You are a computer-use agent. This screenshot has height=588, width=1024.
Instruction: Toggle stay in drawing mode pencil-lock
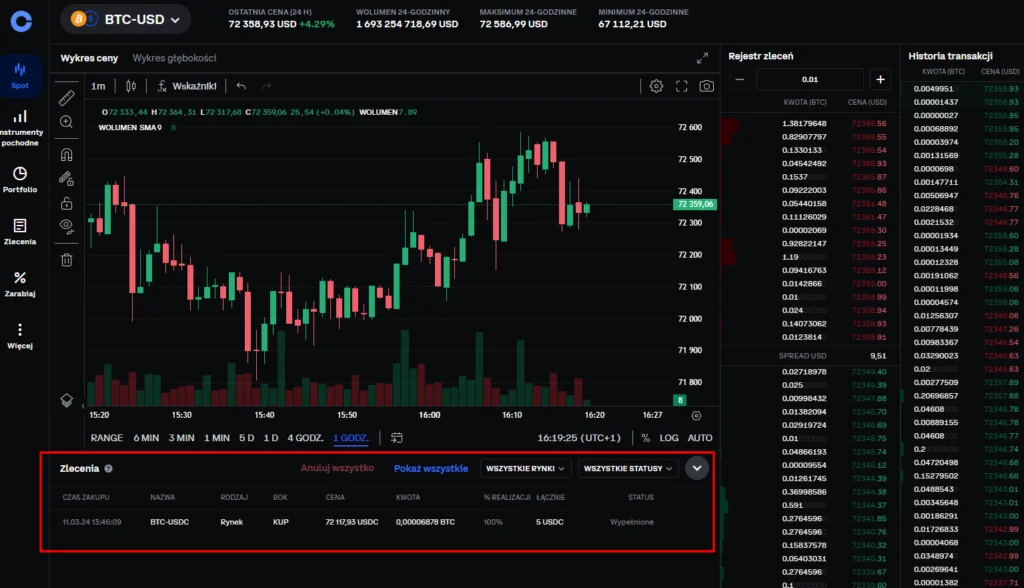click(x=67, y=178)
